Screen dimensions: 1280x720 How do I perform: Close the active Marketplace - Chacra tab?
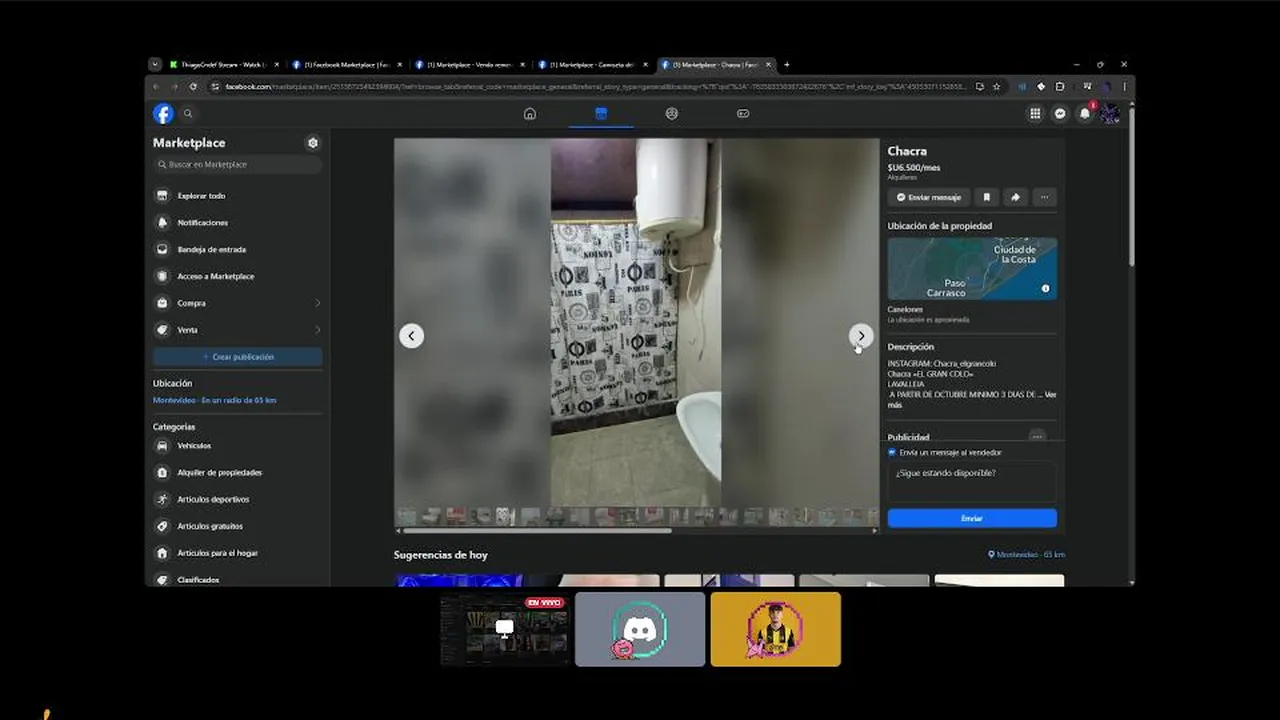point(769,65)
